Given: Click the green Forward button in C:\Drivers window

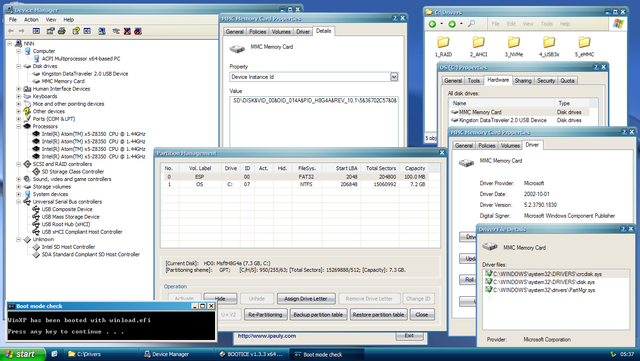Looking at the screenshot, I should click(452, 24).
